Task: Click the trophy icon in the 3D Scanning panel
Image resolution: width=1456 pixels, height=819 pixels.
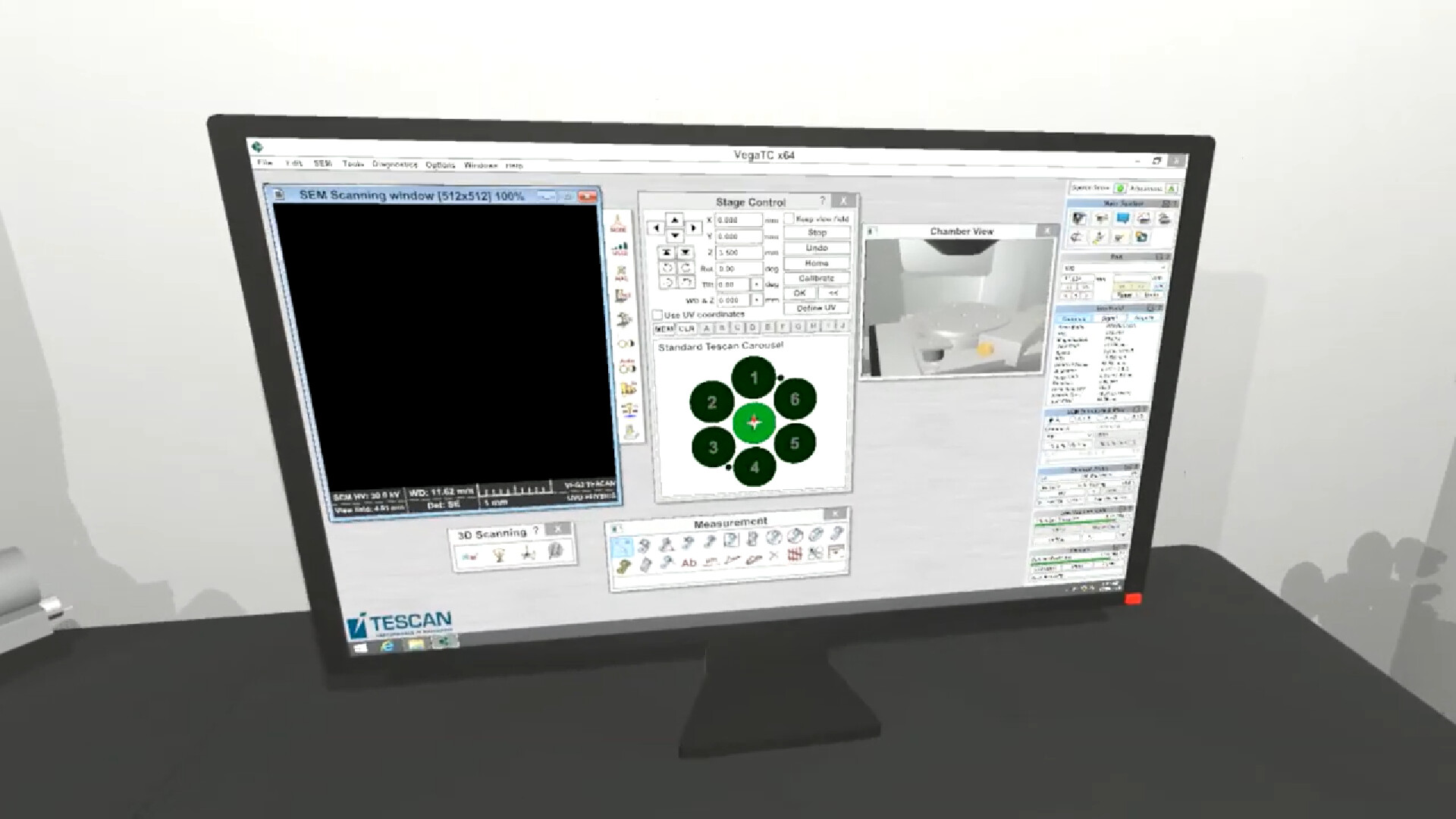Action: point(498,554)
